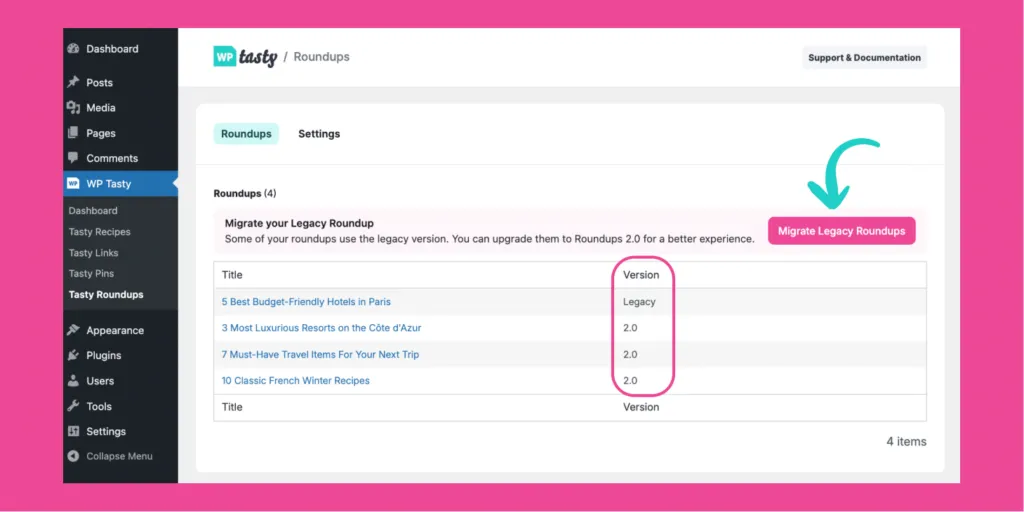Open 5 Best Budget-Friendly Hotels in Paris
Image resolution: width=1024 pixels, height=512 pixels.
[306, 302]
